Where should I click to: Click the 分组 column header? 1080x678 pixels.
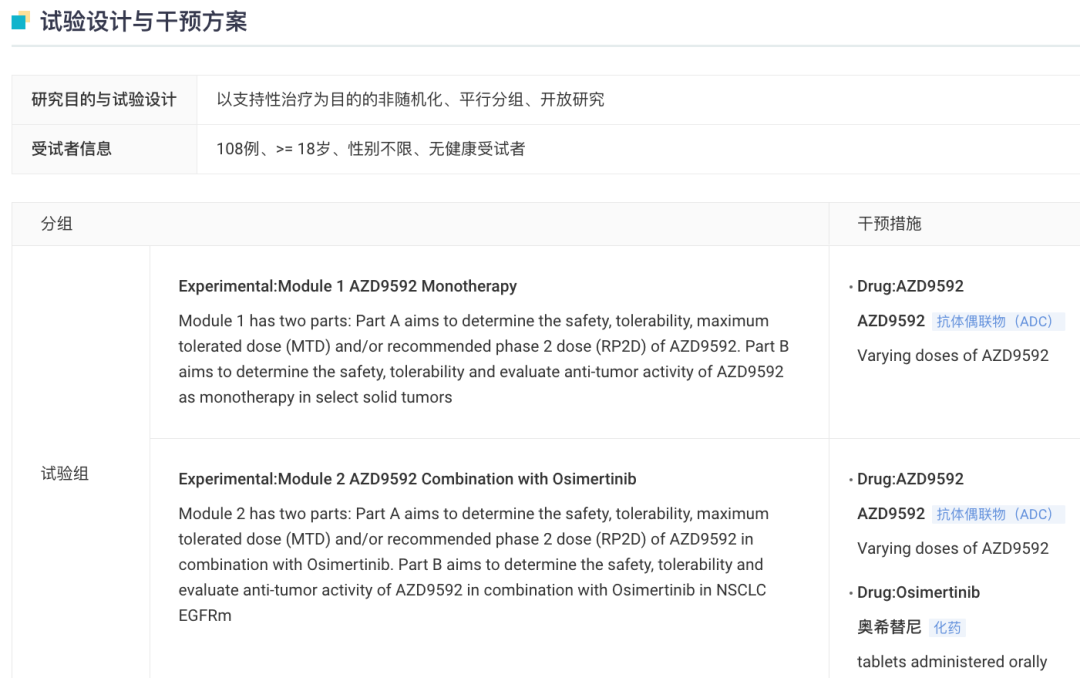click(56, 224)
